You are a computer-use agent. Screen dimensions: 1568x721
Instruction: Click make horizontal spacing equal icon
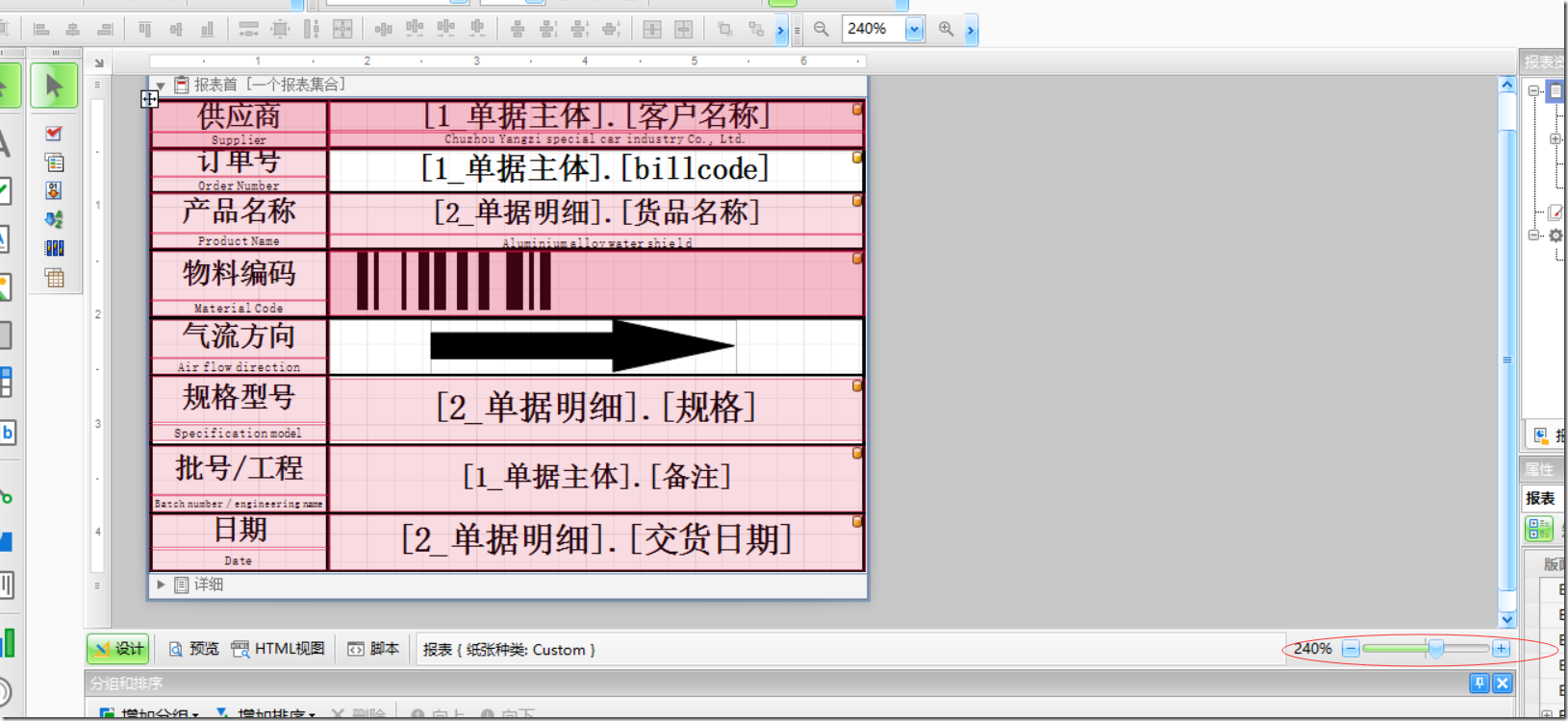coord(384,30)
